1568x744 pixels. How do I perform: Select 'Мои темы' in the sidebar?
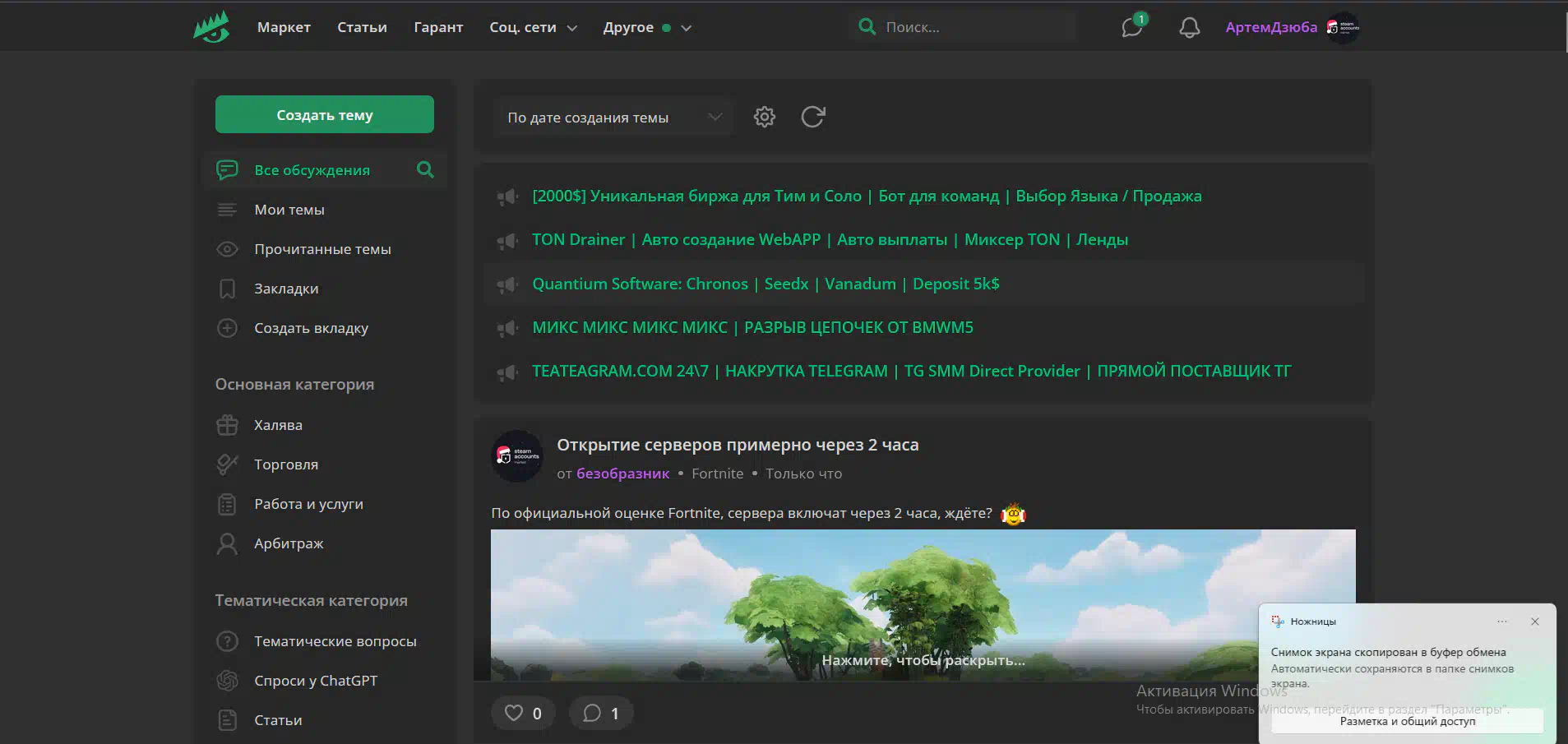tap(289, 210)
